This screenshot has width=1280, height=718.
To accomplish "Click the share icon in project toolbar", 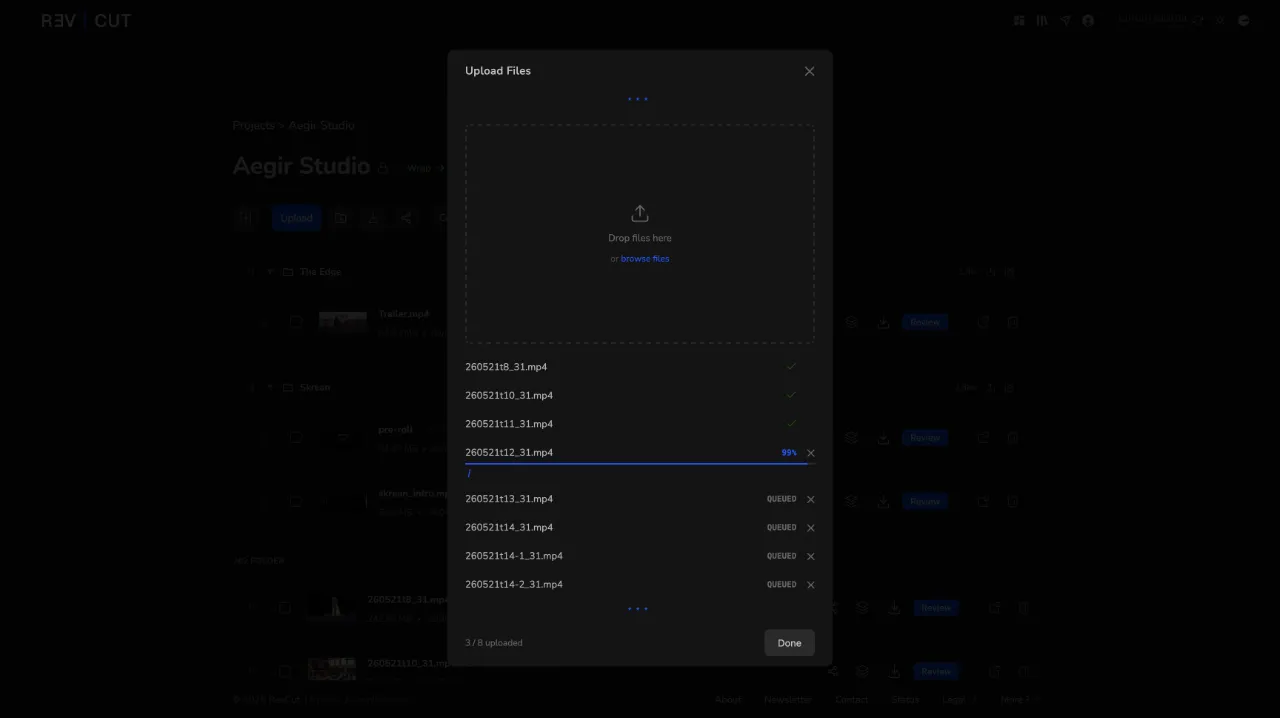I will point(406,218).
